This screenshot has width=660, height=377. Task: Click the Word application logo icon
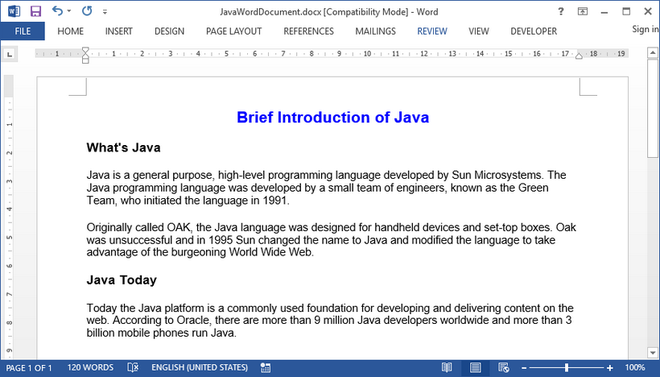pos(14,11)
